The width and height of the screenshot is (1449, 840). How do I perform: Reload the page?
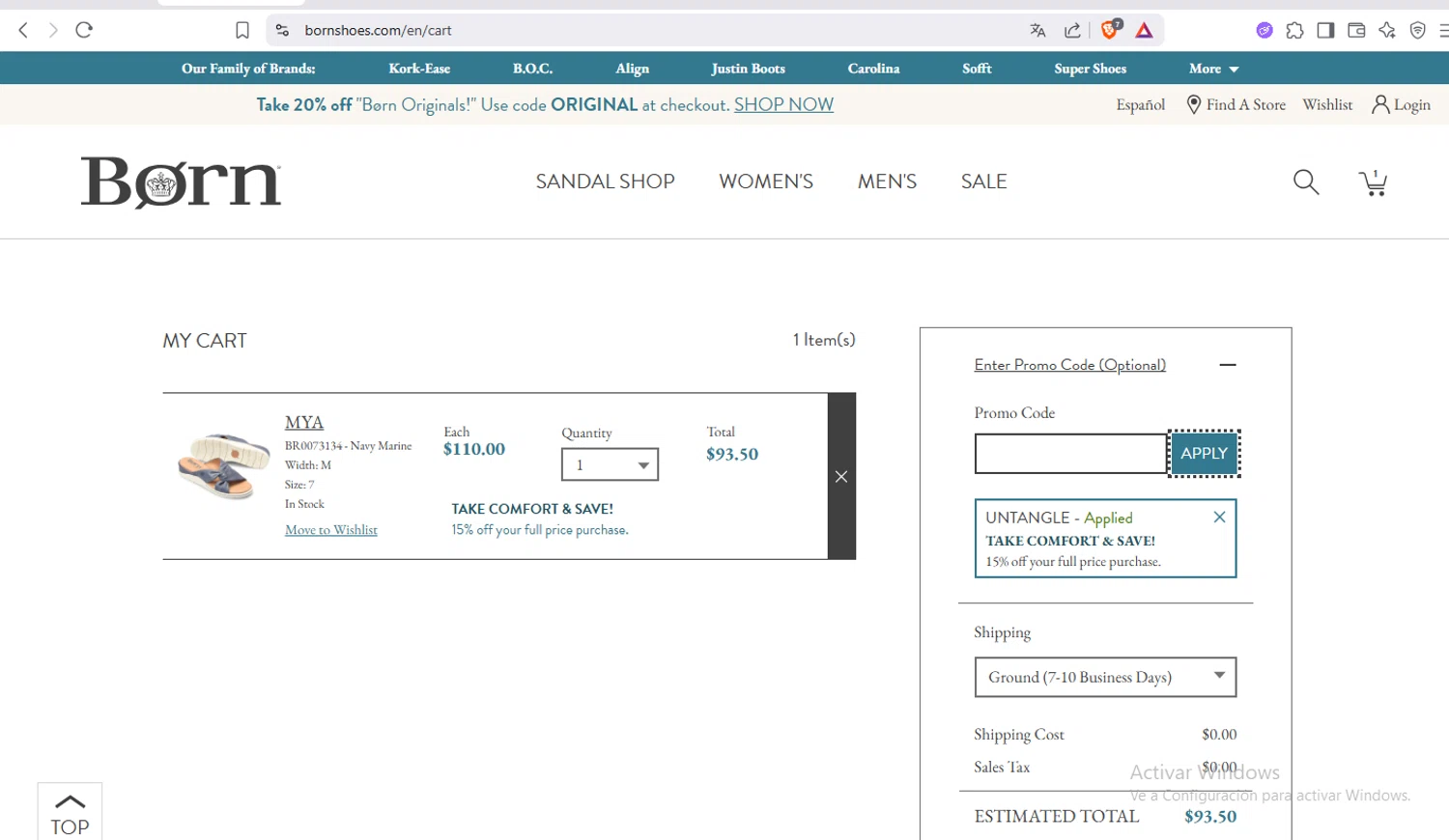click(x=84, y=30)
